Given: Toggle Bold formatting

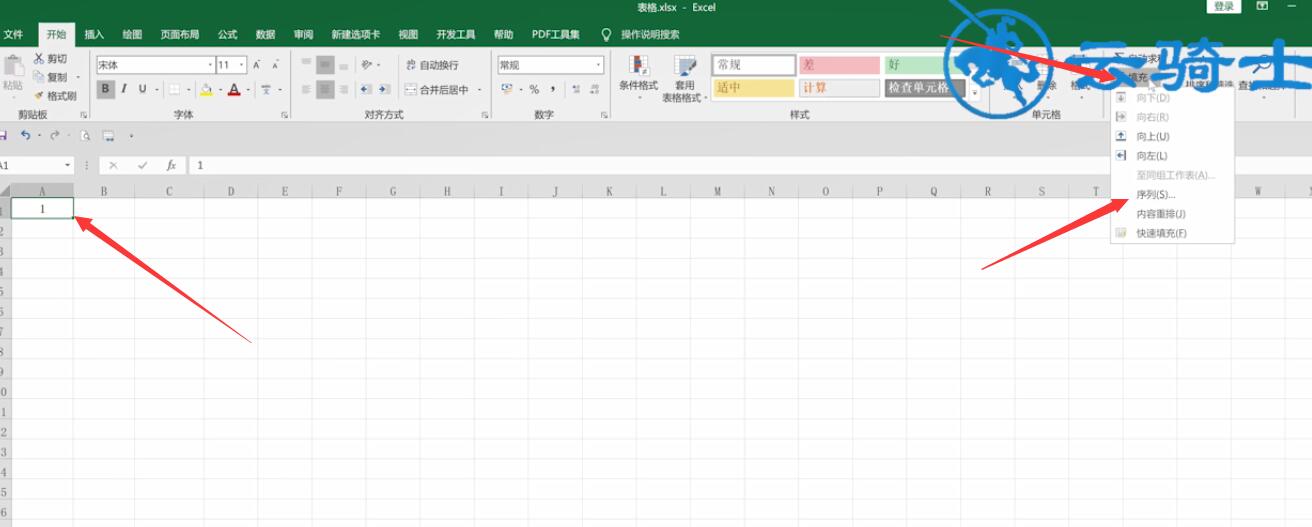Looking at the screenshot, I should (106, 89).
